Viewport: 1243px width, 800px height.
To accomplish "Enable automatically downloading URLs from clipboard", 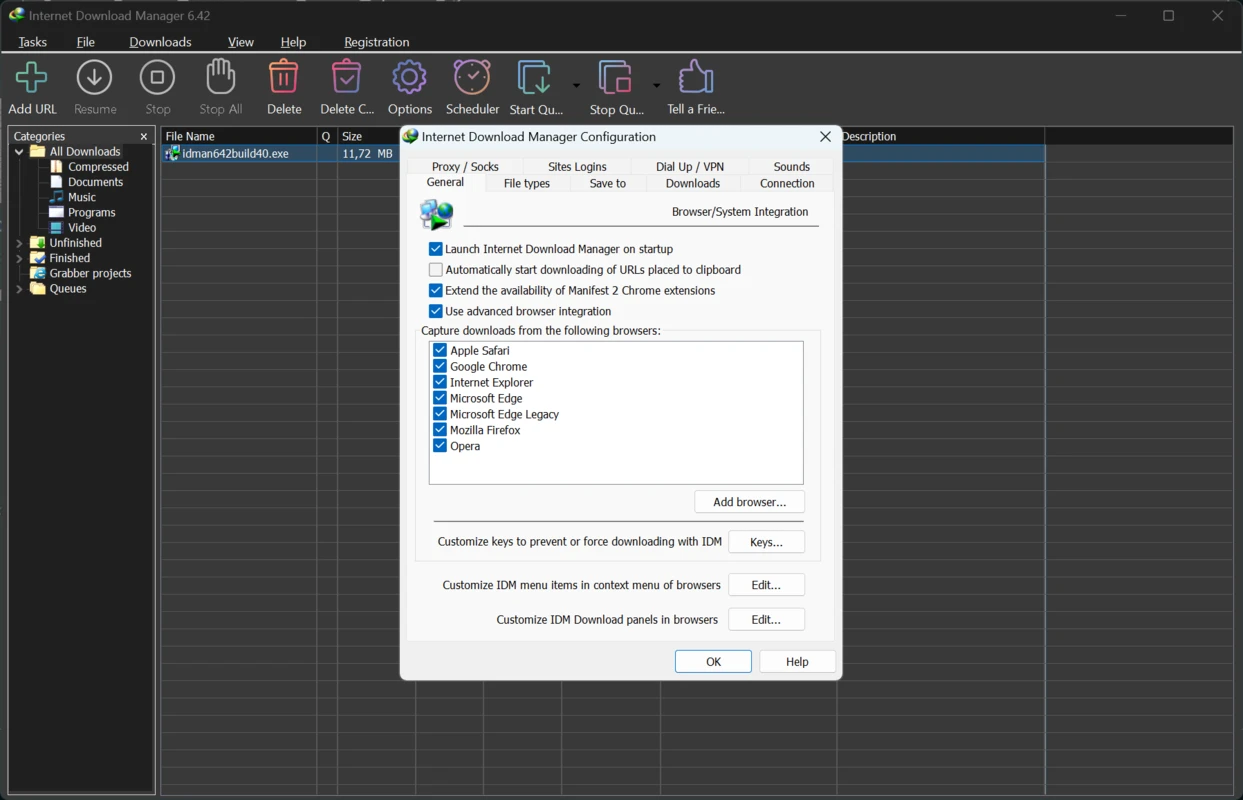I will tap(436, 270).
